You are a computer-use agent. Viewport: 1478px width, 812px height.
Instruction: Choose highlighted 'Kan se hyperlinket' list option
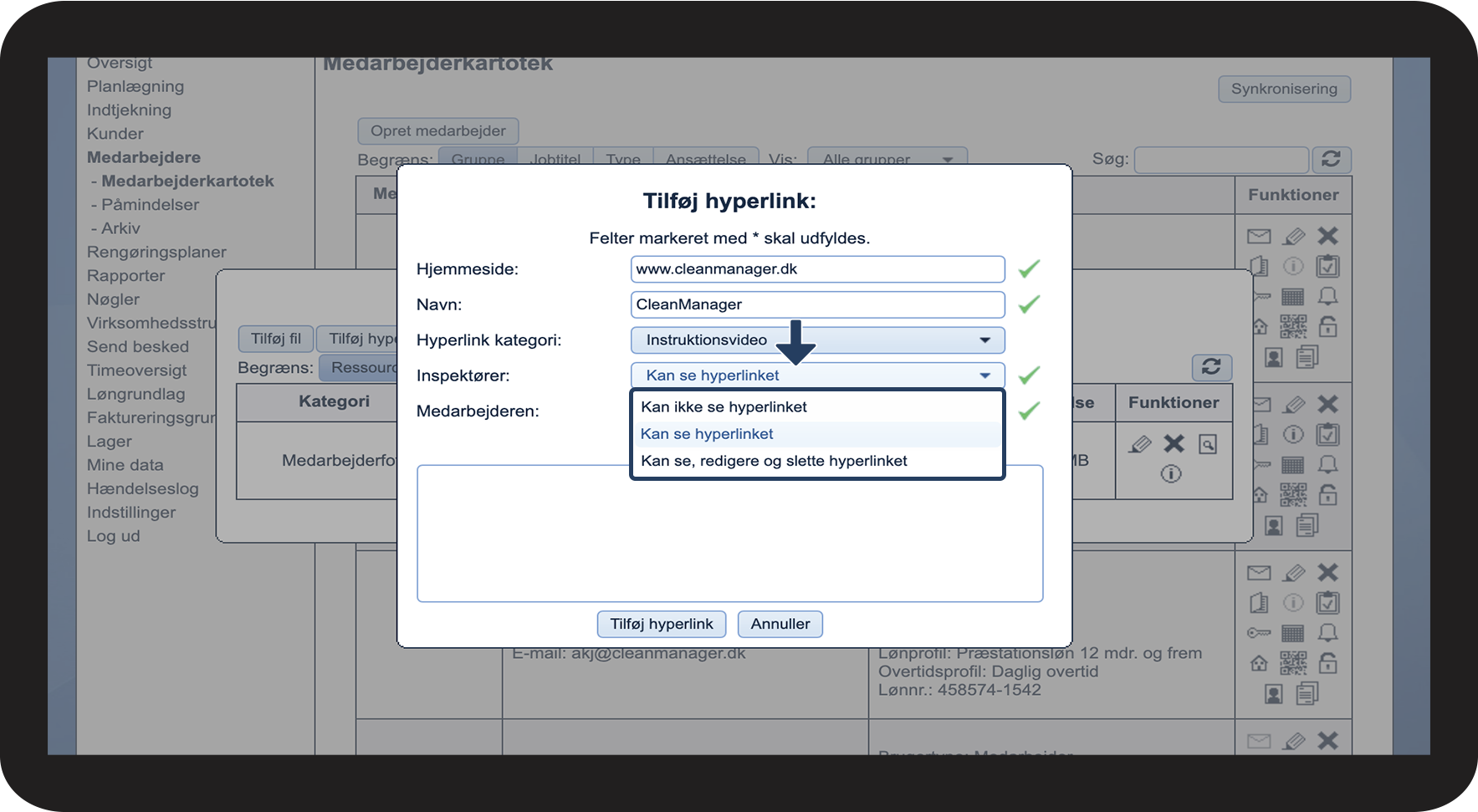click(817, 434)
